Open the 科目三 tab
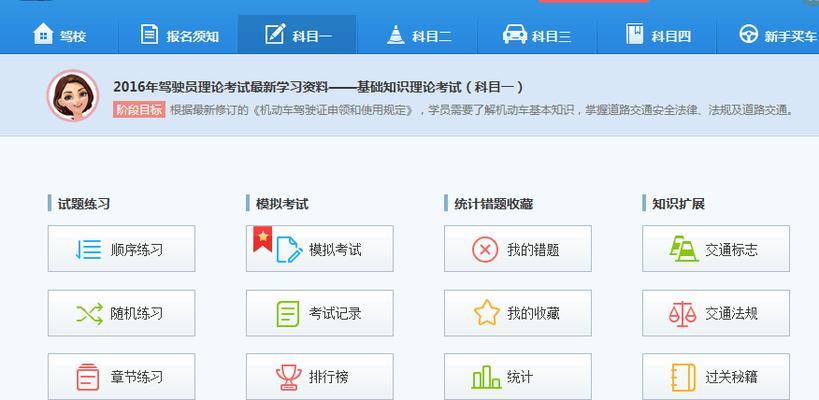 click(x=537, y=35)
